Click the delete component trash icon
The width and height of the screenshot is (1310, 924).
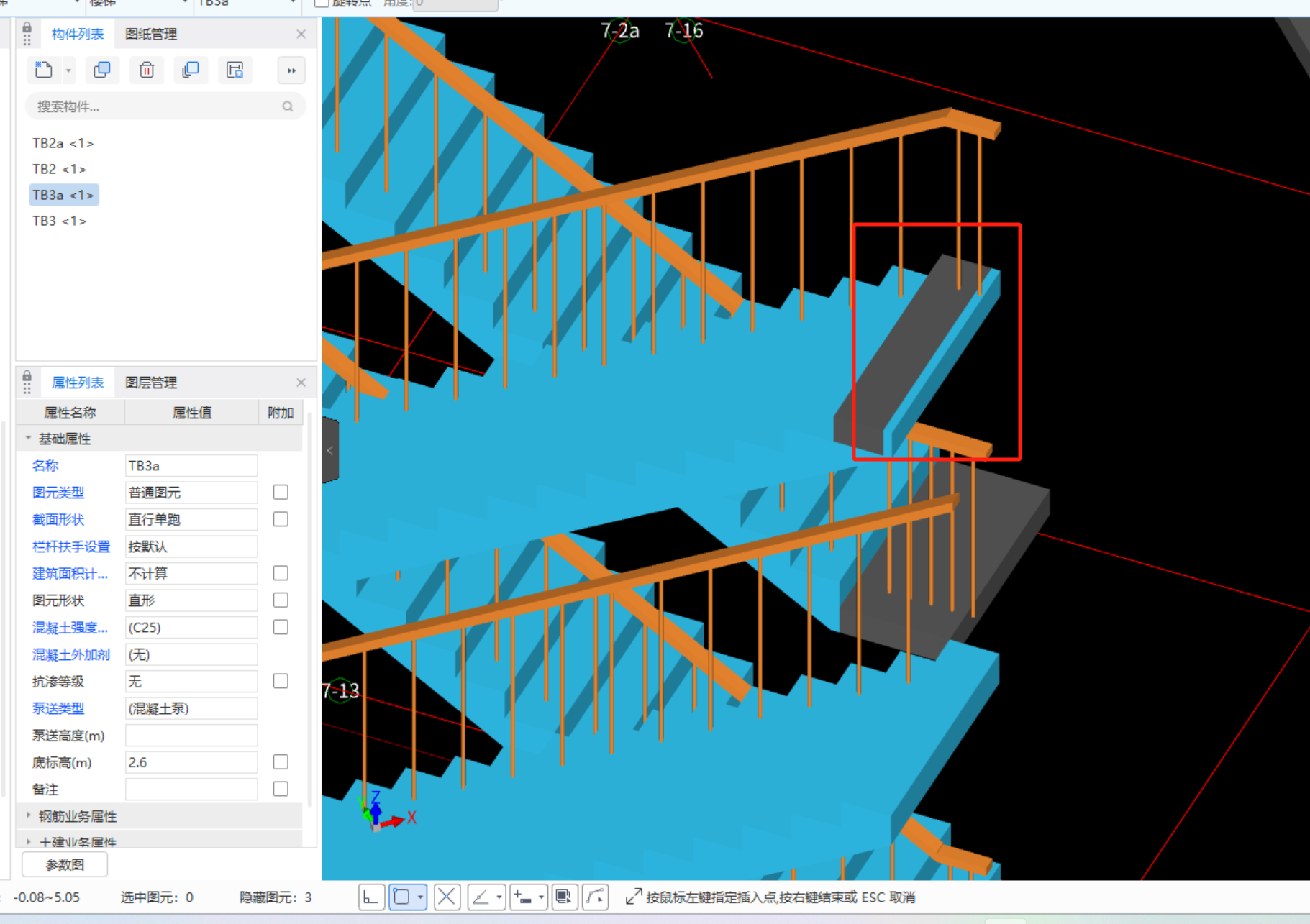tap(146, 70)
